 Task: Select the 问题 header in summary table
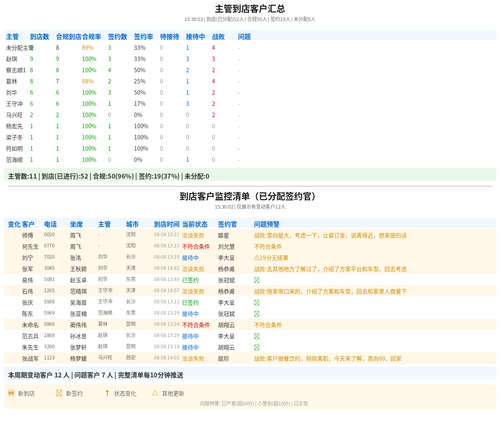pyautogui.click(x=244, y=37)
